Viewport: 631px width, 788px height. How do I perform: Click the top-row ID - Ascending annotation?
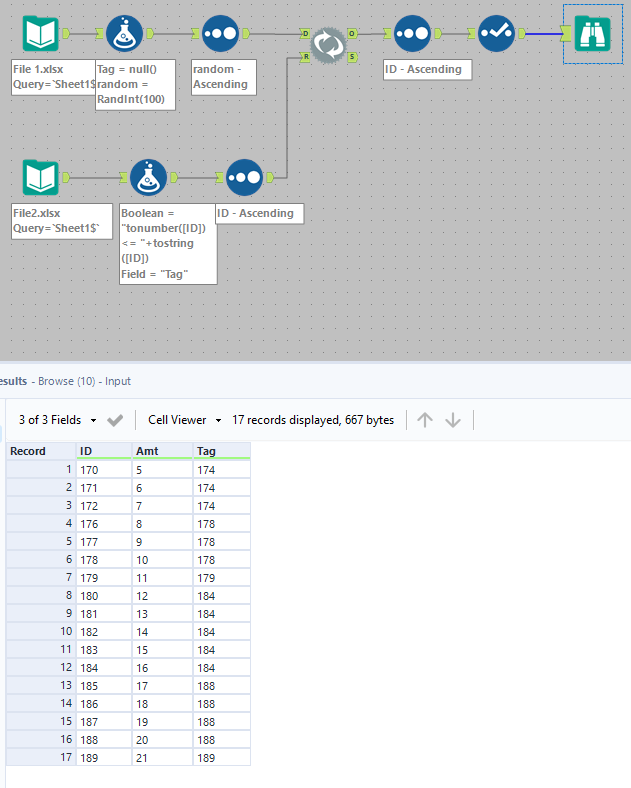427,69
